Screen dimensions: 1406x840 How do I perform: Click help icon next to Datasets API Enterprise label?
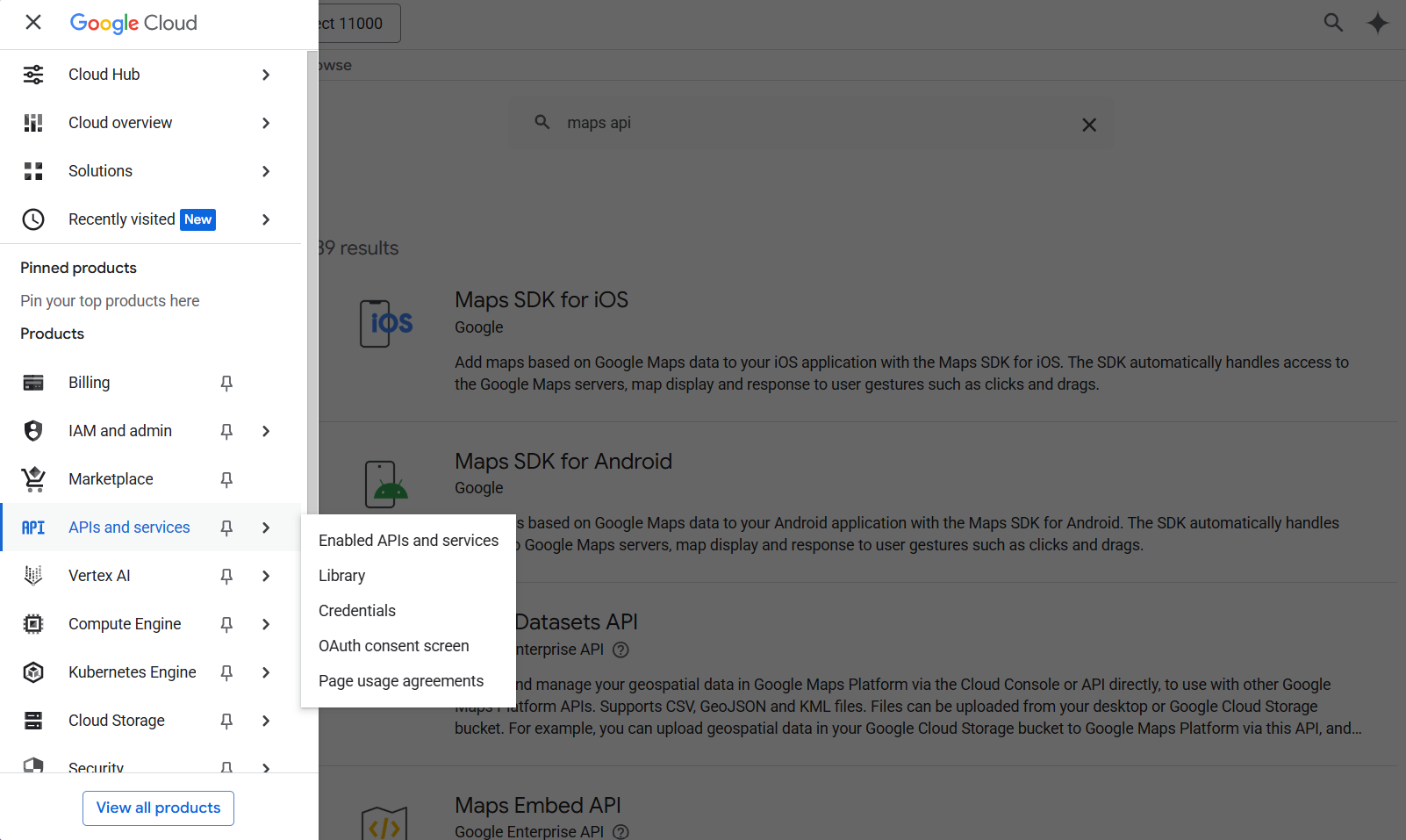click(621, 650)
